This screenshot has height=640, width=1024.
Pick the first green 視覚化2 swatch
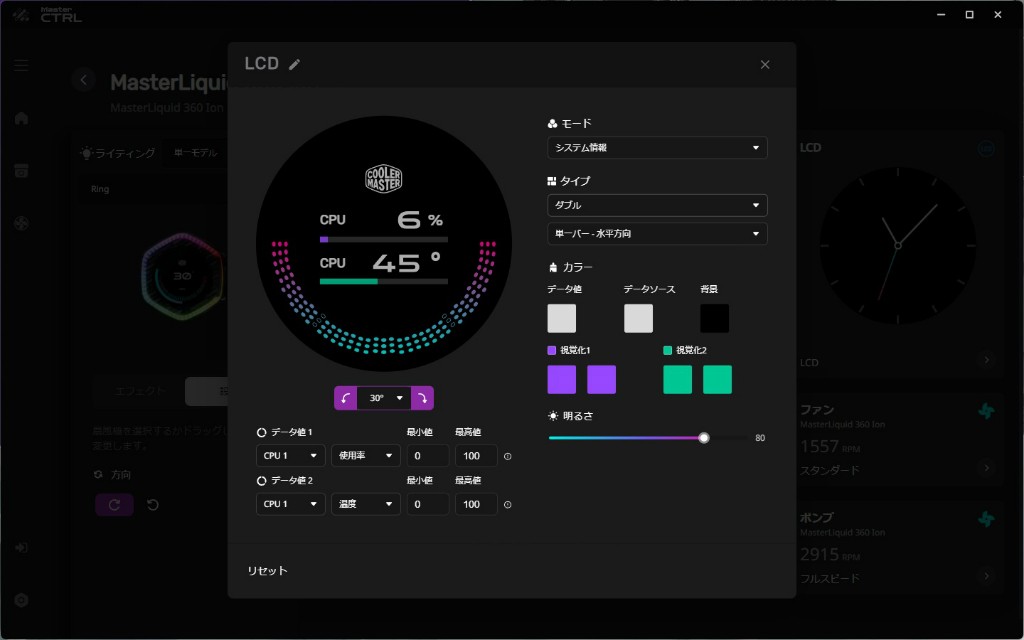677,379
